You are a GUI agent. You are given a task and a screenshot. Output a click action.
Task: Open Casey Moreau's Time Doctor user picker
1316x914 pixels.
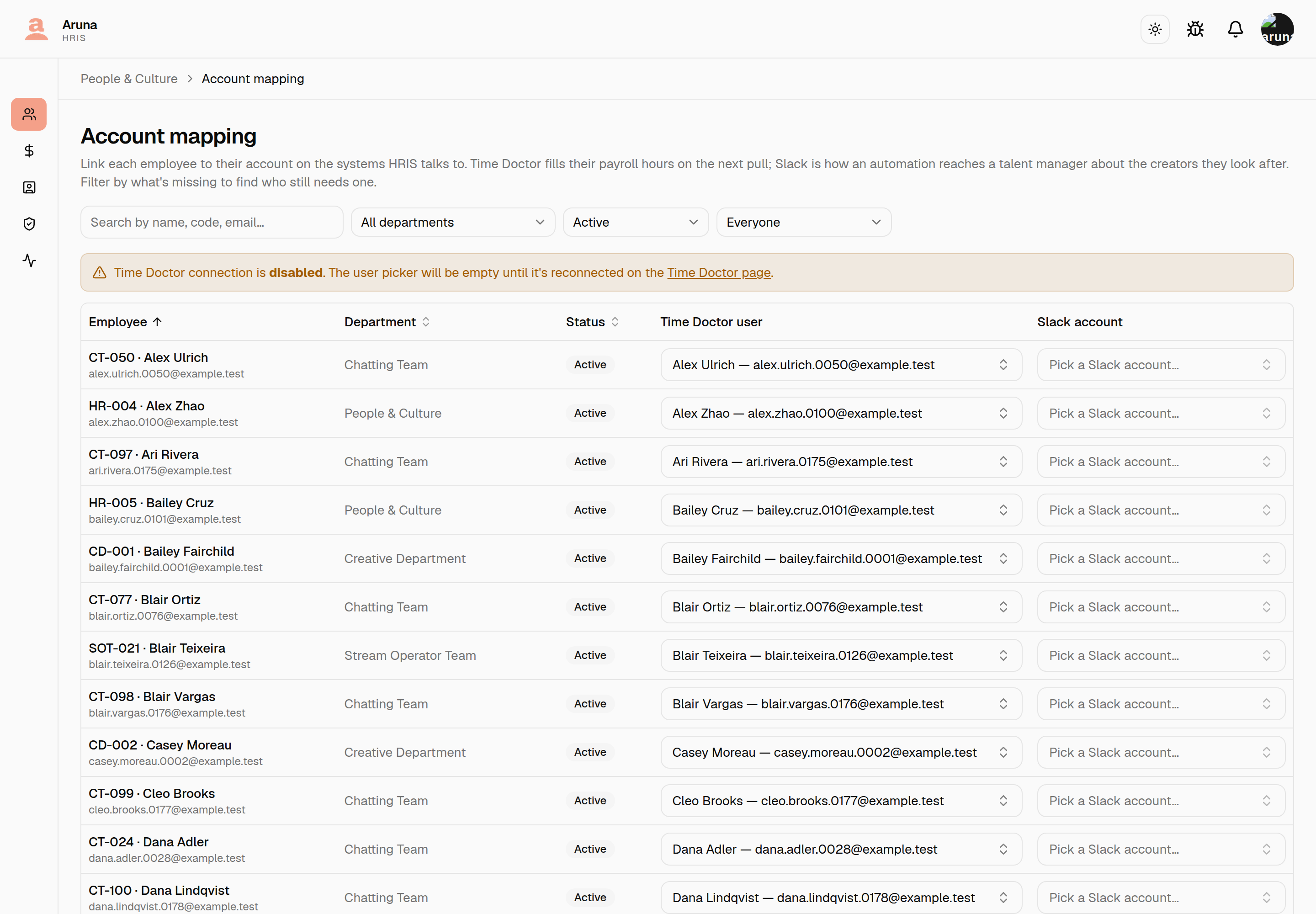click(841, 753)
